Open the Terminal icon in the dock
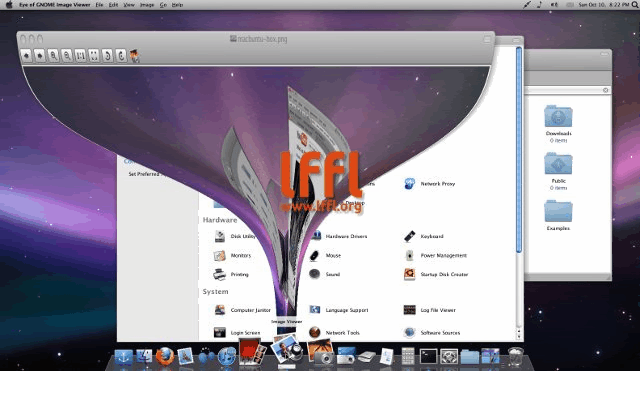This screenshot has height=400, width=640. tap(428, 355)
